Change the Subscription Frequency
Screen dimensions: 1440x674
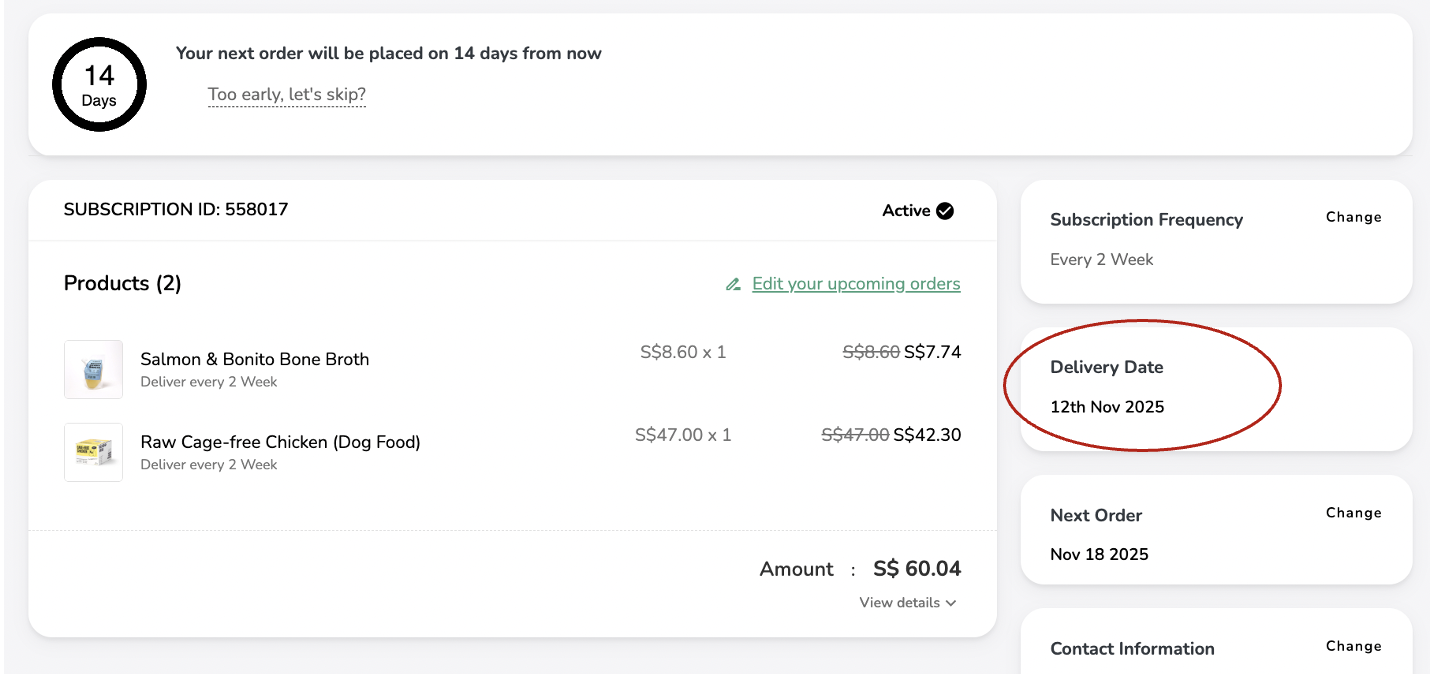(1353, 217)
